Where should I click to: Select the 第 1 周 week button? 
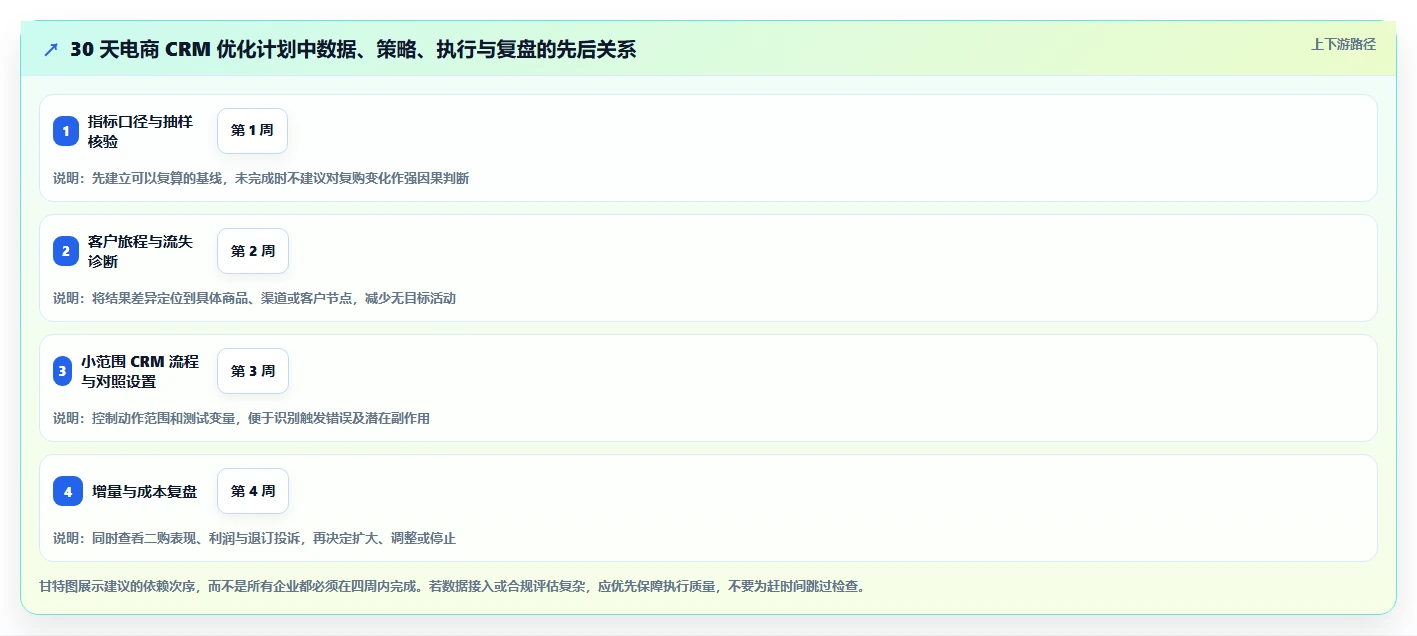252,131
